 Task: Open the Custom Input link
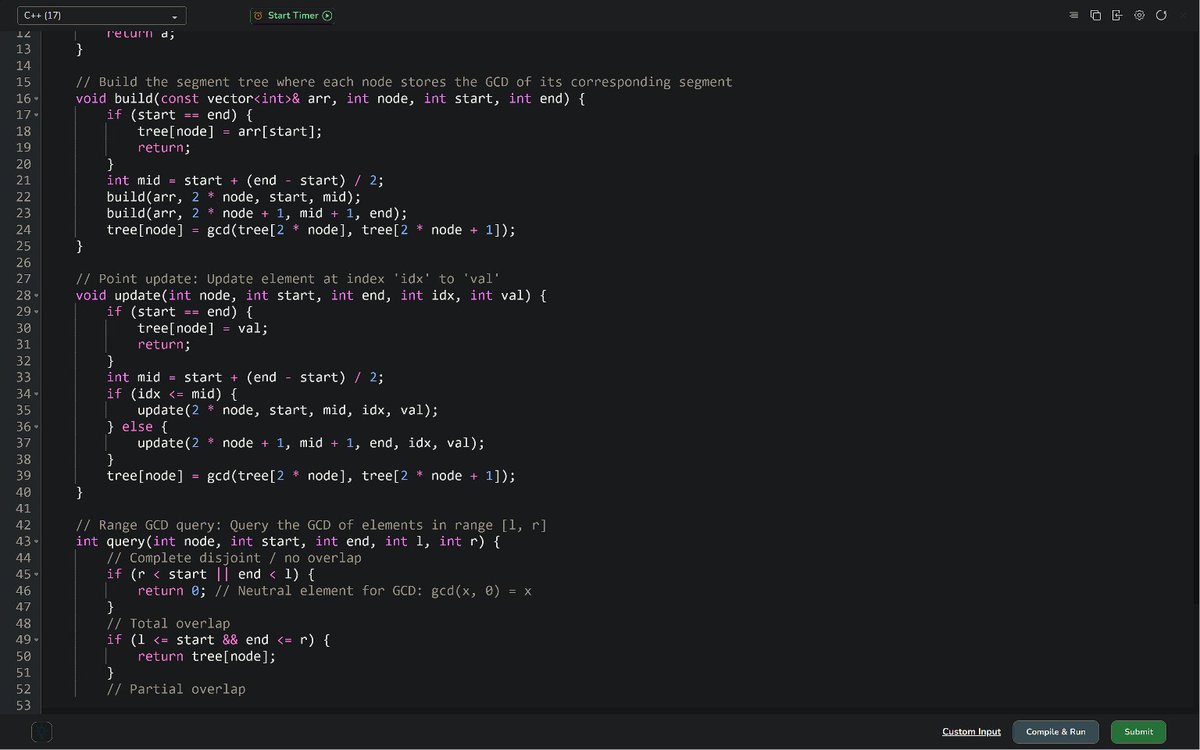click(x=971, y=732)
